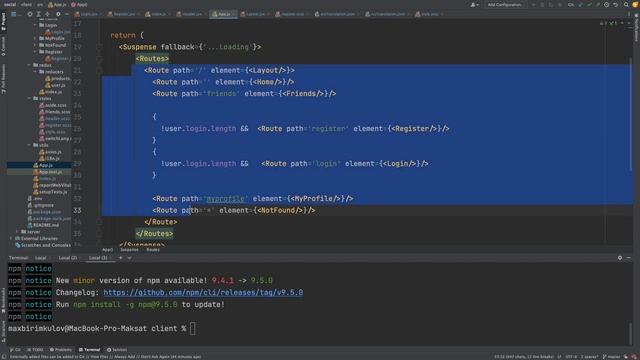
Task: Expand the MyProfile folder
Action: tap(35, 38)
